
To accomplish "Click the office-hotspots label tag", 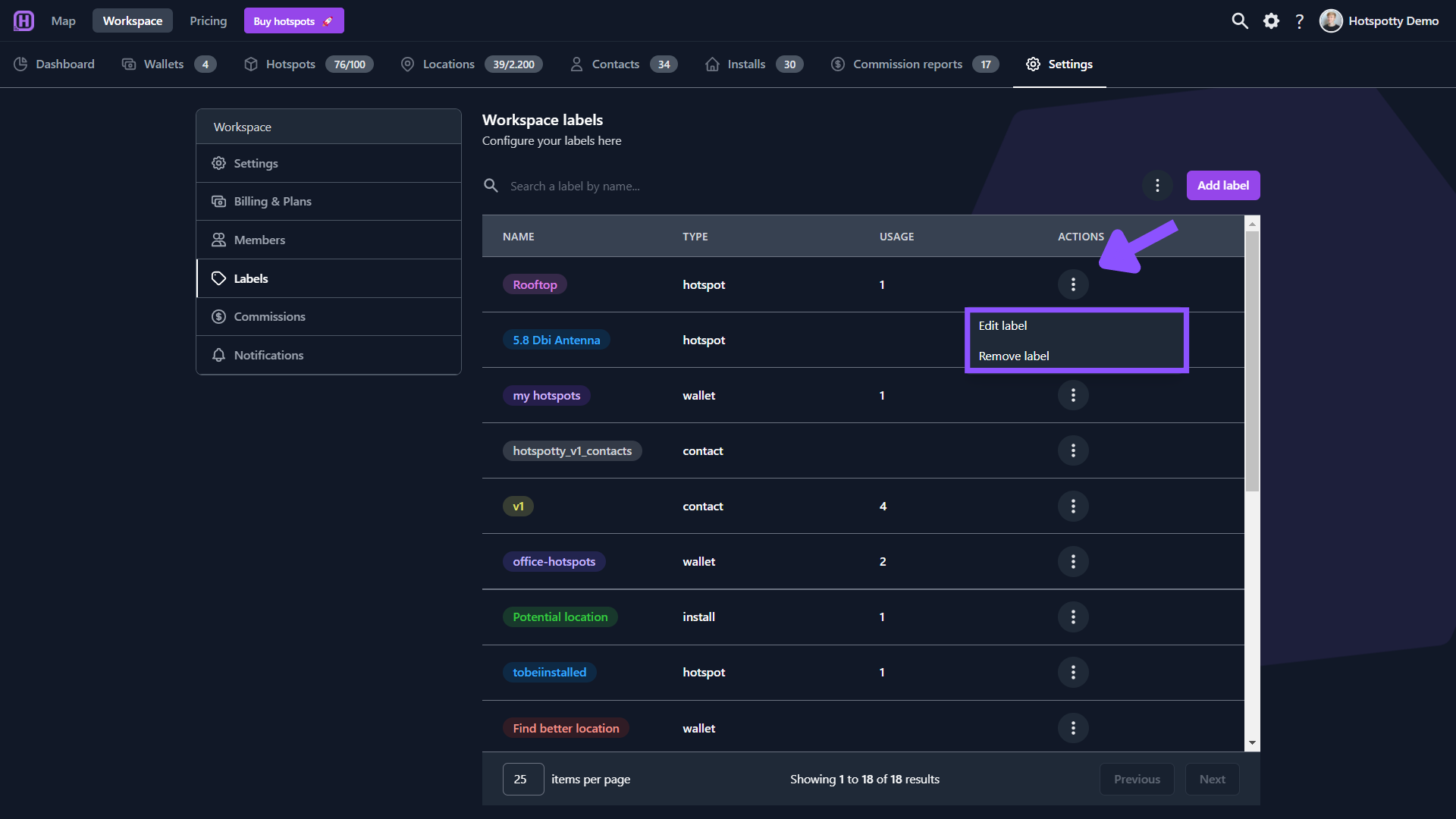I will click(x=554, y=561).
